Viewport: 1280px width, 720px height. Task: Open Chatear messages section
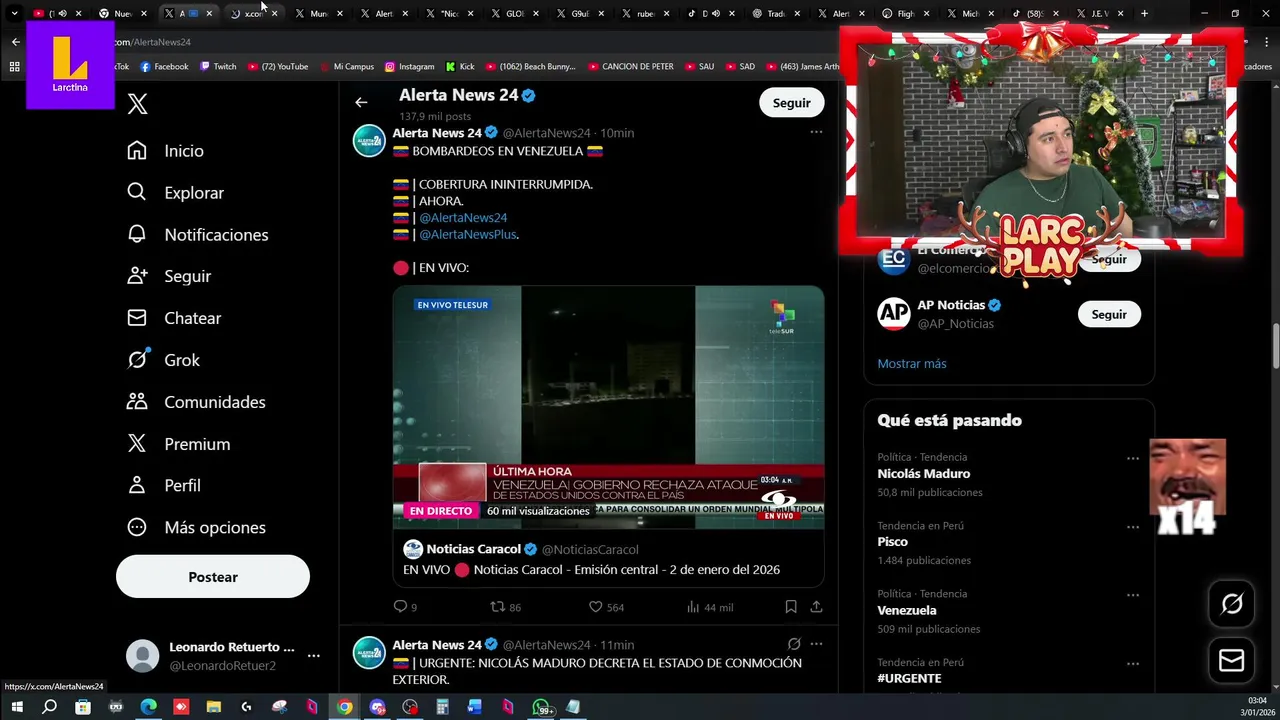[x=174, y=318]
